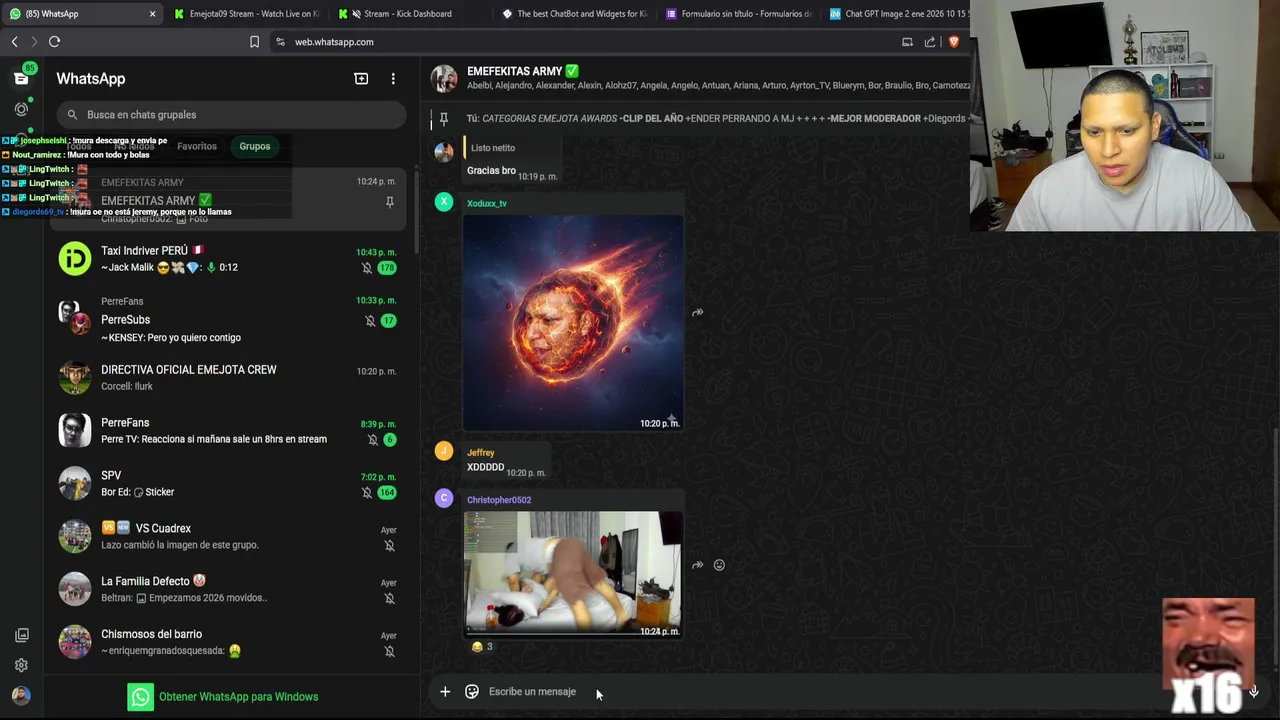Click the conversation scrollbar on chat pane

[x=1276, y=545]
